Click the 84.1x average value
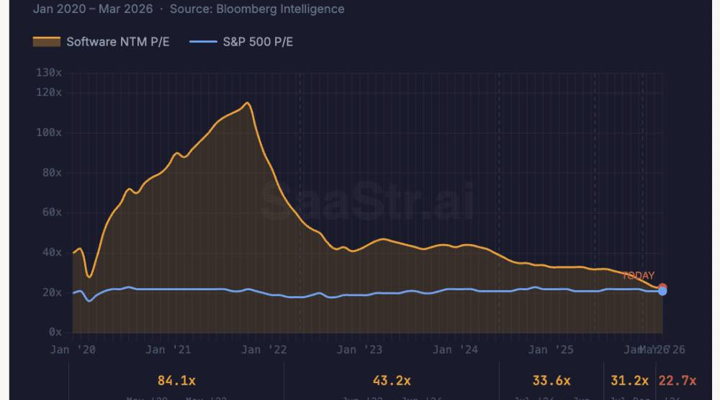 click(176, 381)
